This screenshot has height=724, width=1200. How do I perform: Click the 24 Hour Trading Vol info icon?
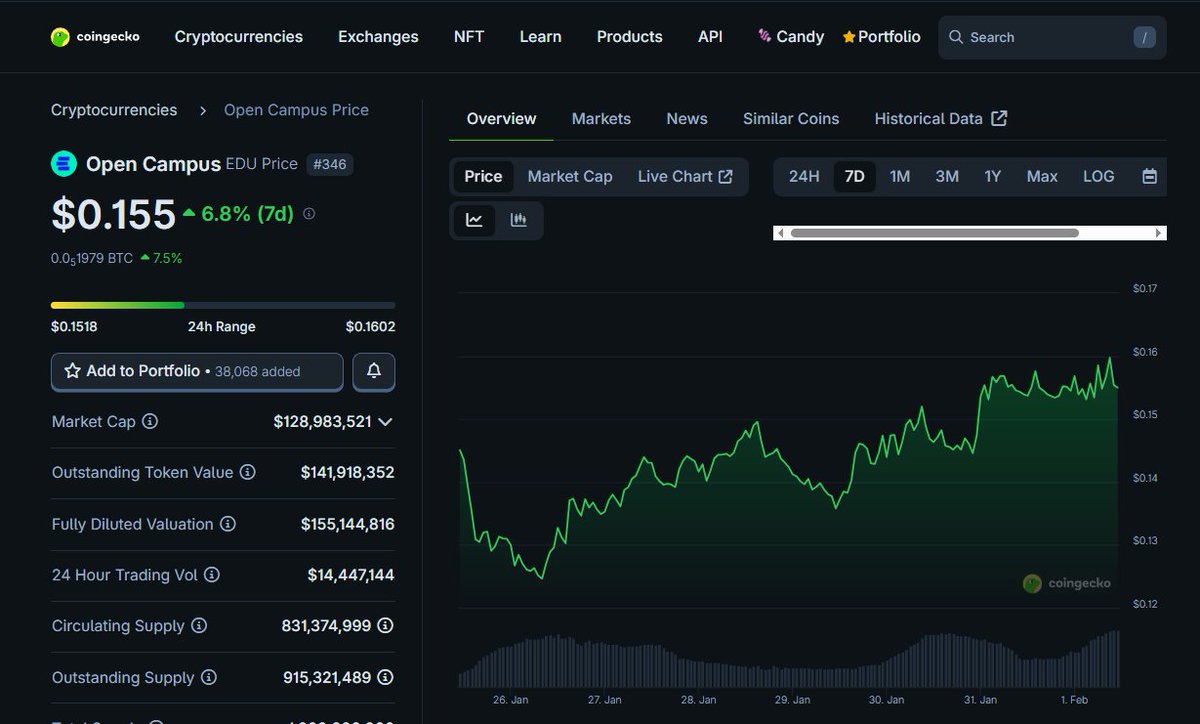pyautogui.click(x=212, y=575)
